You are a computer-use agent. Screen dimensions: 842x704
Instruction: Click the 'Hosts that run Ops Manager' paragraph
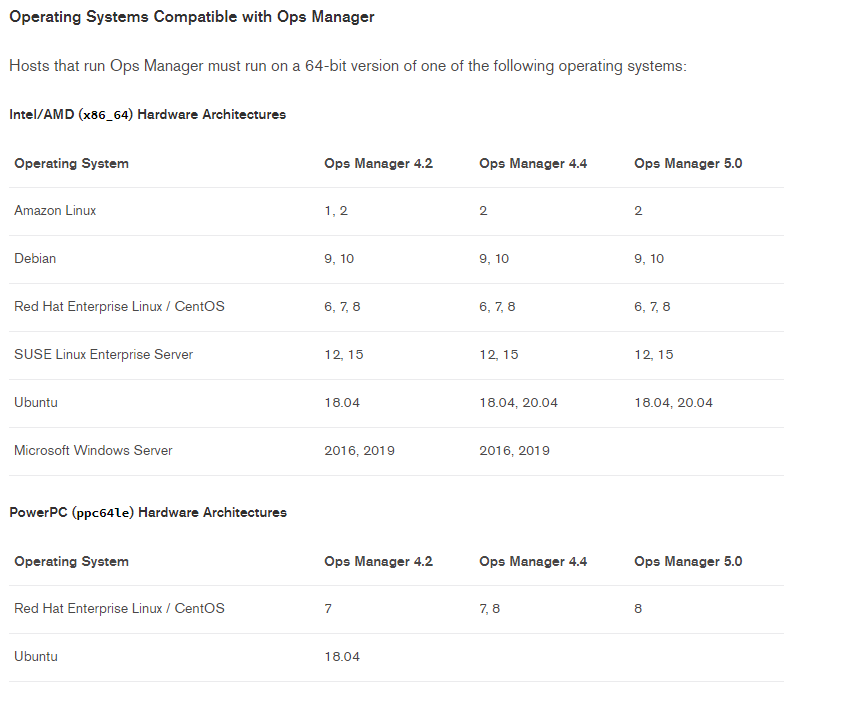click(347, 66)
